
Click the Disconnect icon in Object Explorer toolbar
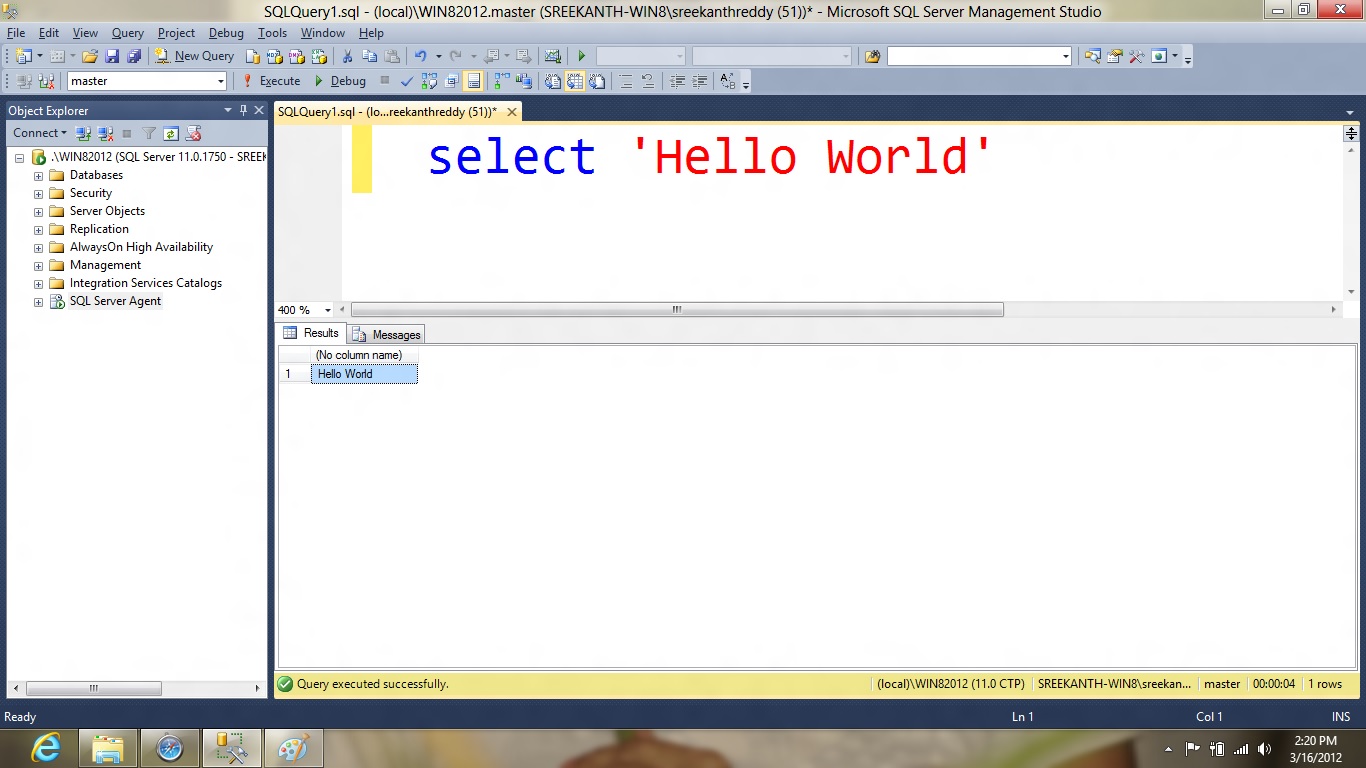[x=105, y=133]
